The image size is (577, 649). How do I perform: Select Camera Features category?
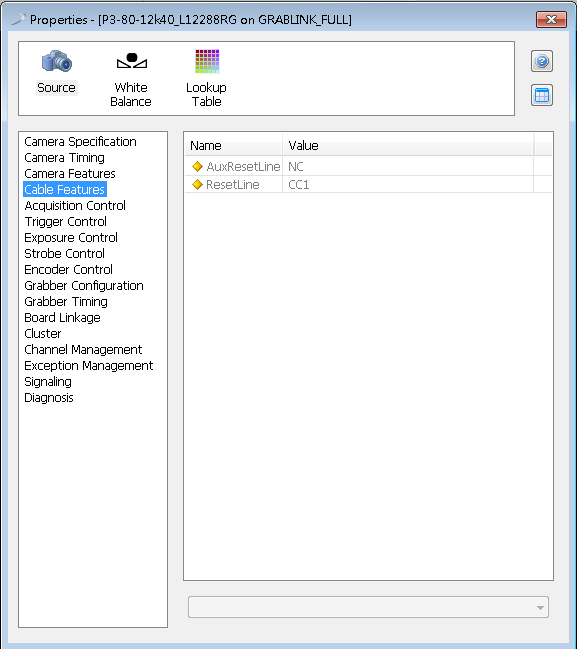pos(70,173)
